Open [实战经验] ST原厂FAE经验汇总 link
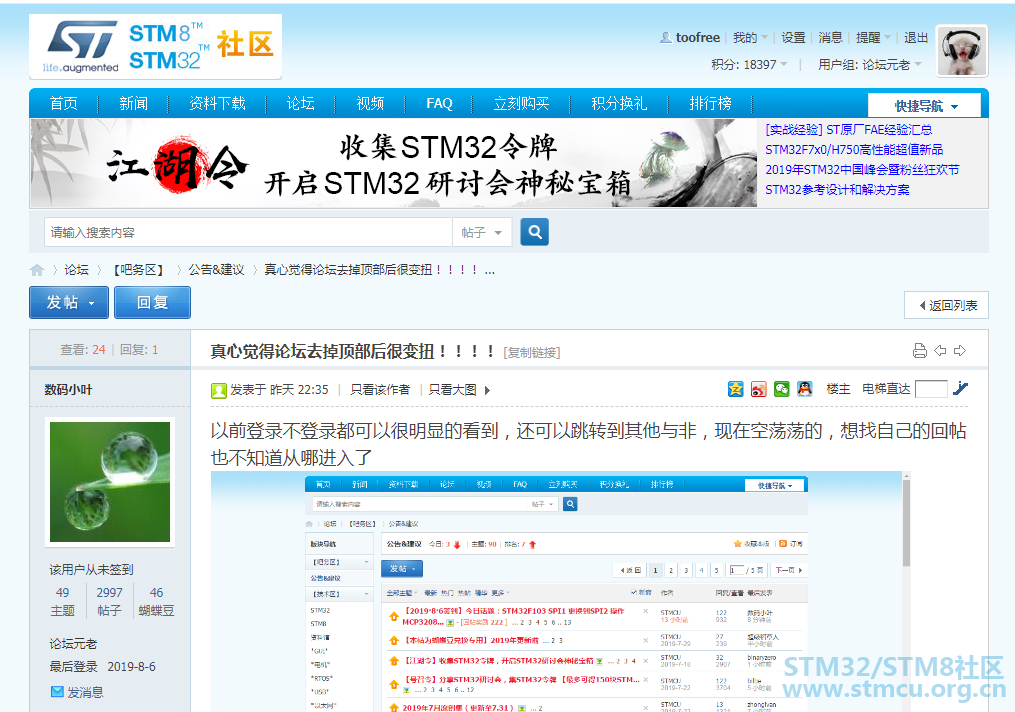This screenshot has height=712, width=1015. pos(849,129)
